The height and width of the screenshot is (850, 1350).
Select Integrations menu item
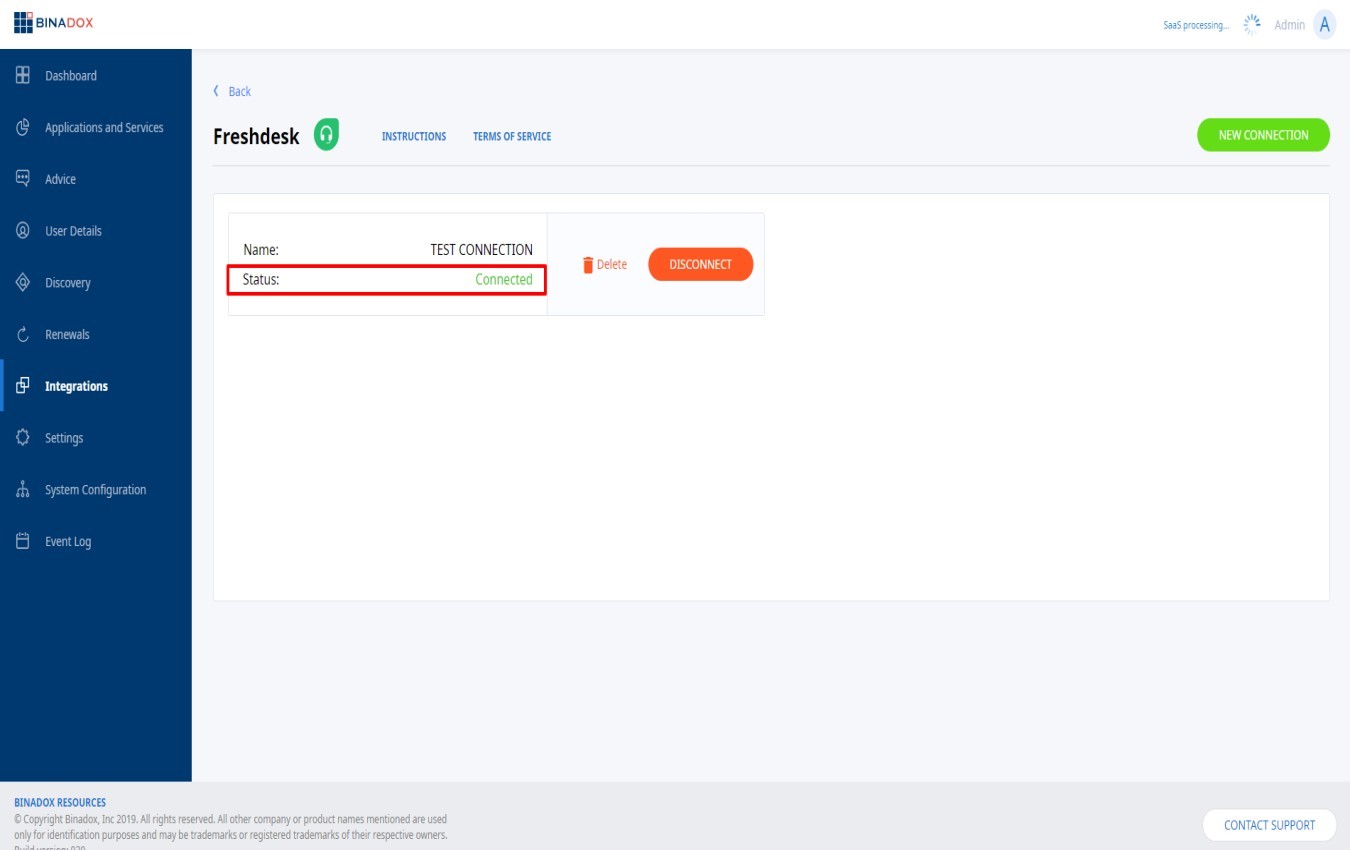(x=76, y=386)
